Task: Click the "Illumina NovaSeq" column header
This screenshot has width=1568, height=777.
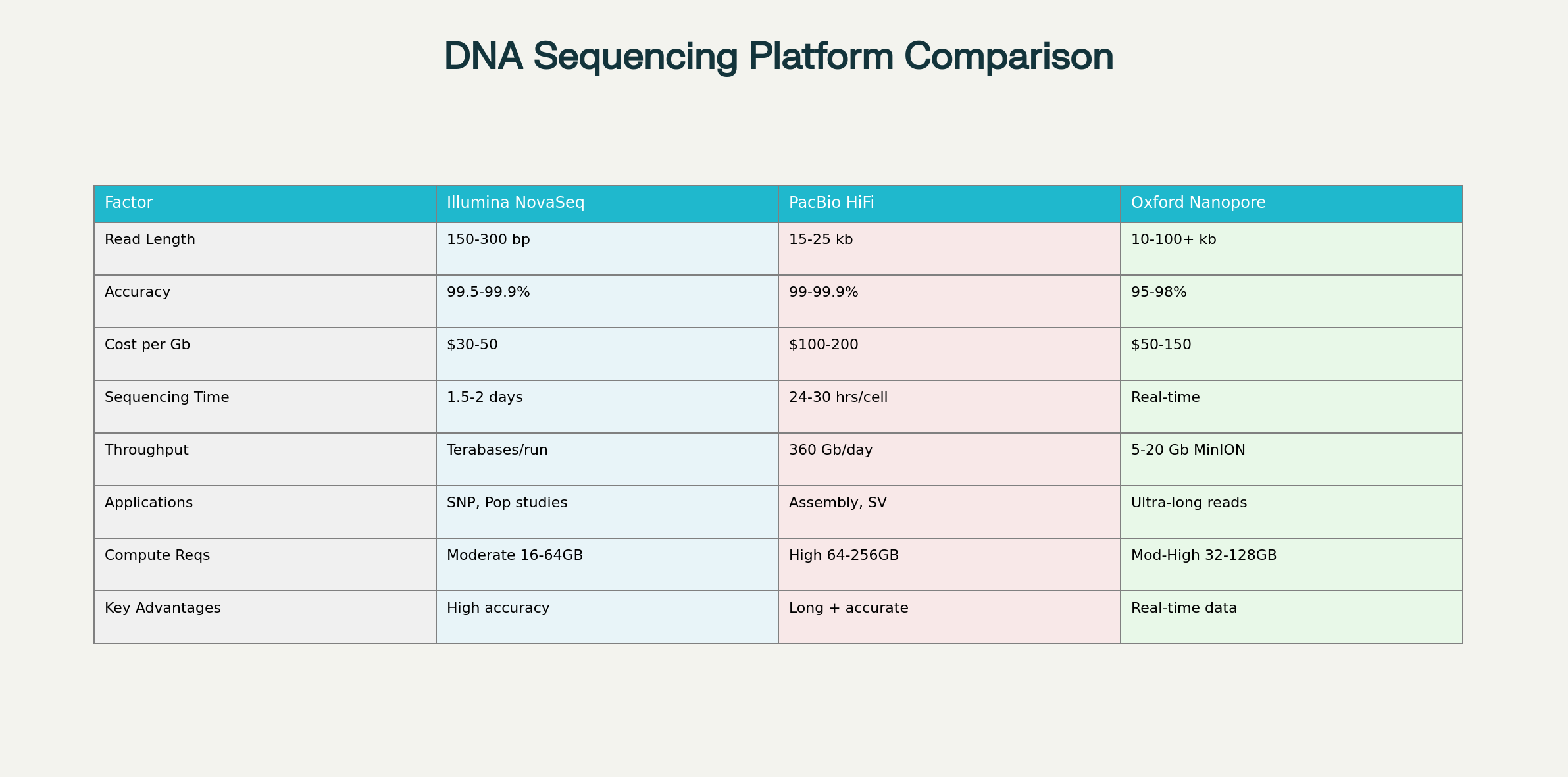Action: point(515,203)
